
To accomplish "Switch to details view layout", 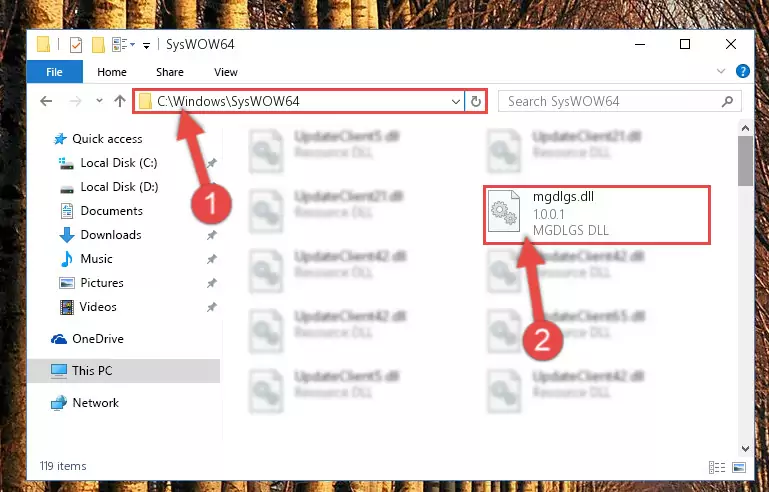I will 717,467.
